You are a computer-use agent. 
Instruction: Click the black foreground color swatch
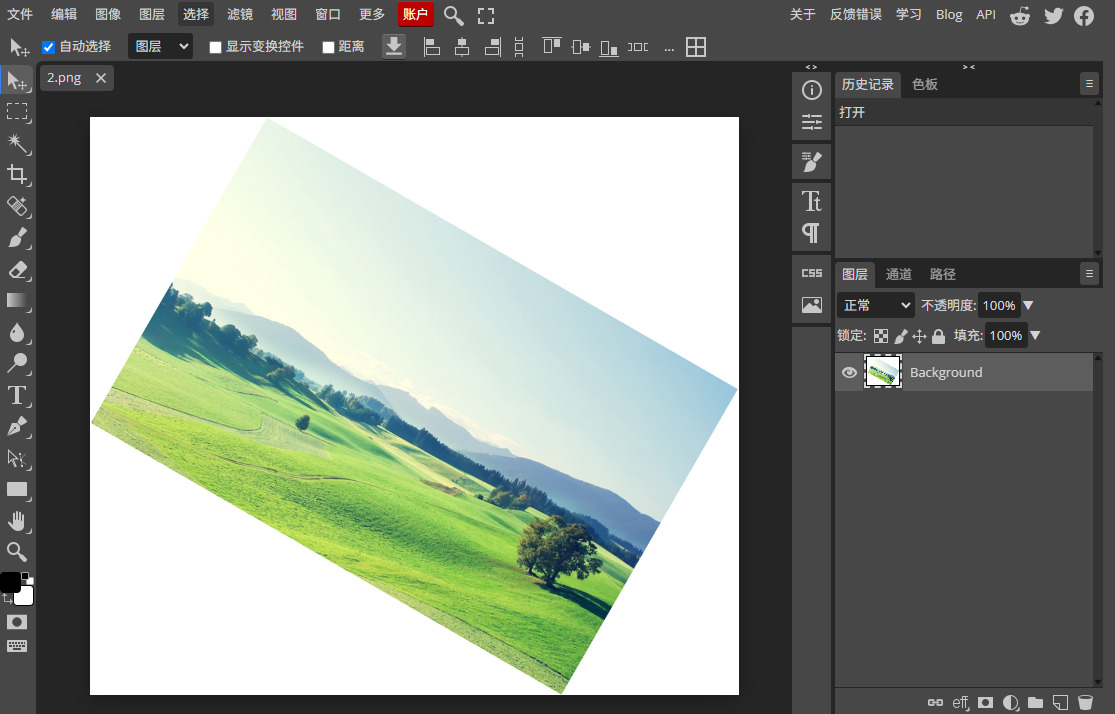coord(10,582)
